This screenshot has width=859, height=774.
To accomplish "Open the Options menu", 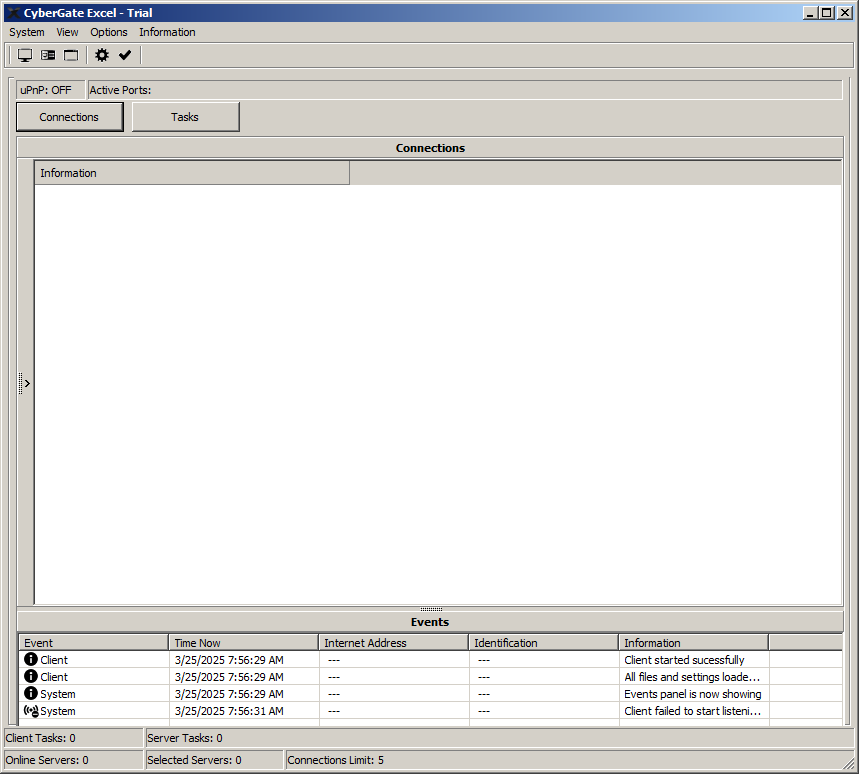I will point(109,32).
